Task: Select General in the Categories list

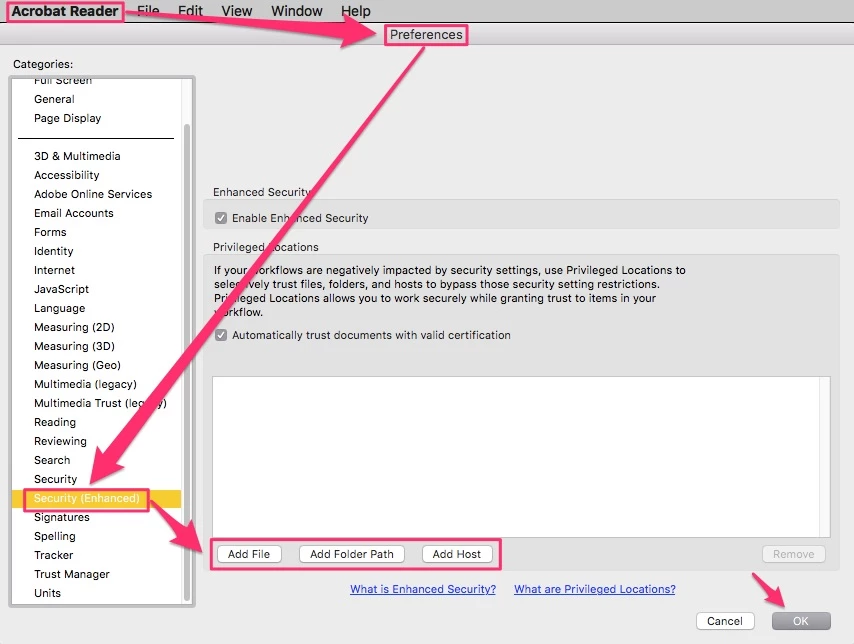Action: click(54, 99)
